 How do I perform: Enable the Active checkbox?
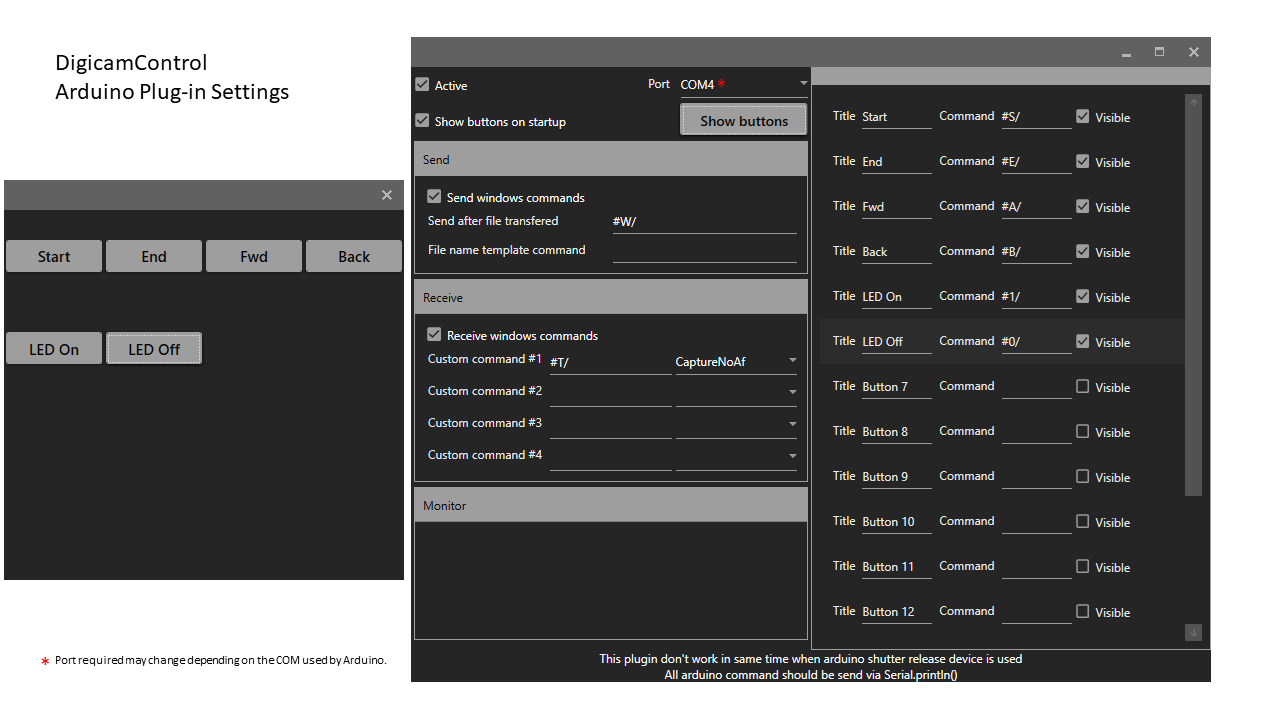coord(422,84)
